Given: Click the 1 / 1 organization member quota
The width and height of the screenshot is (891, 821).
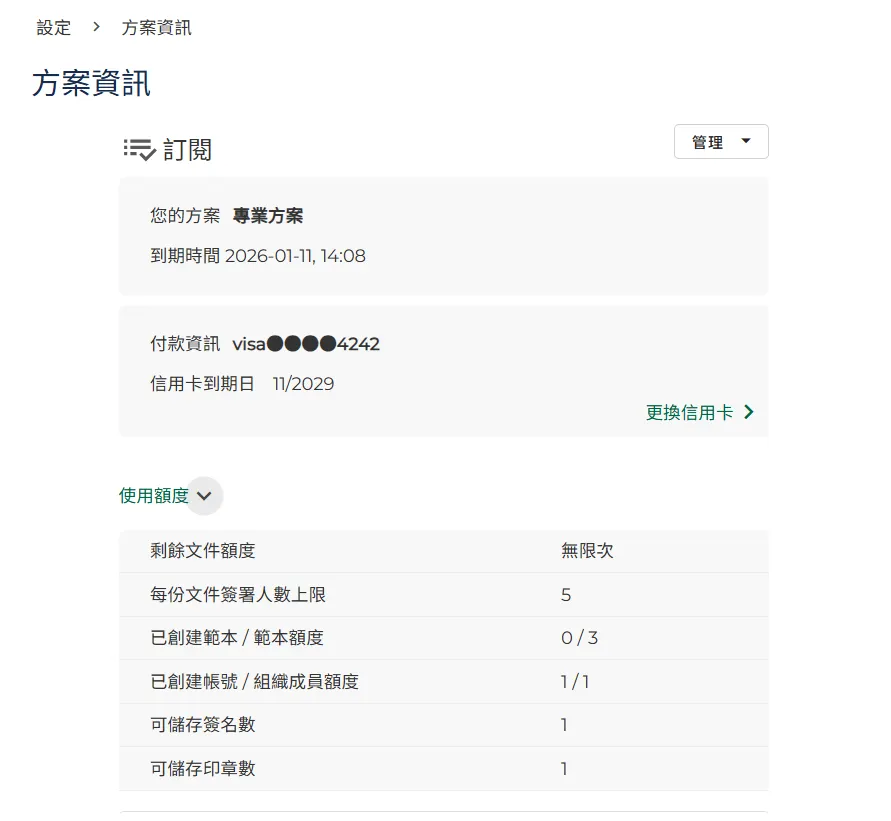Looking at the screenshot, I should coord(573,682).
